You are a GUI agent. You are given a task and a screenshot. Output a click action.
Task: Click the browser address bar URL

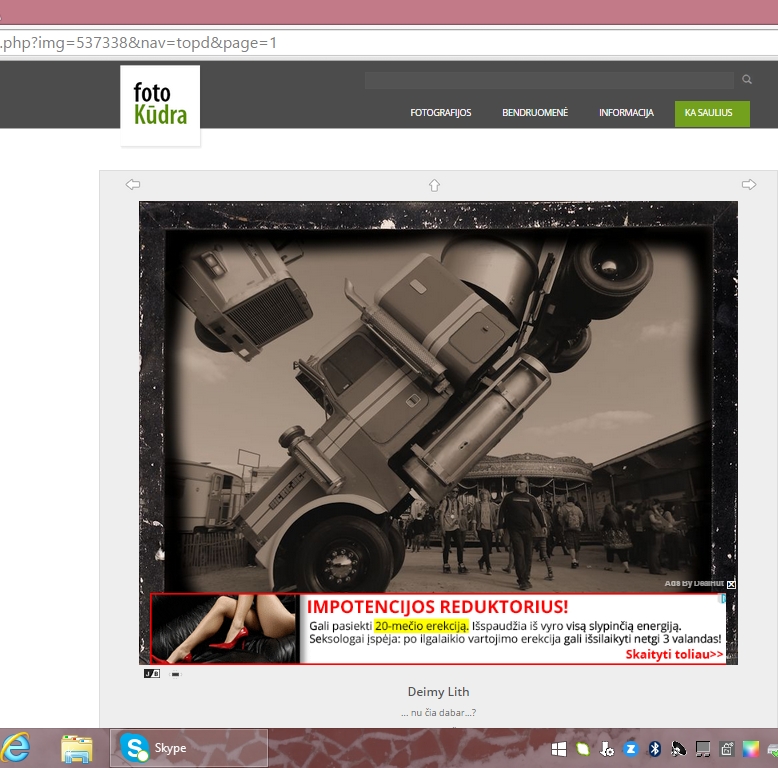[x=140, y=43]
